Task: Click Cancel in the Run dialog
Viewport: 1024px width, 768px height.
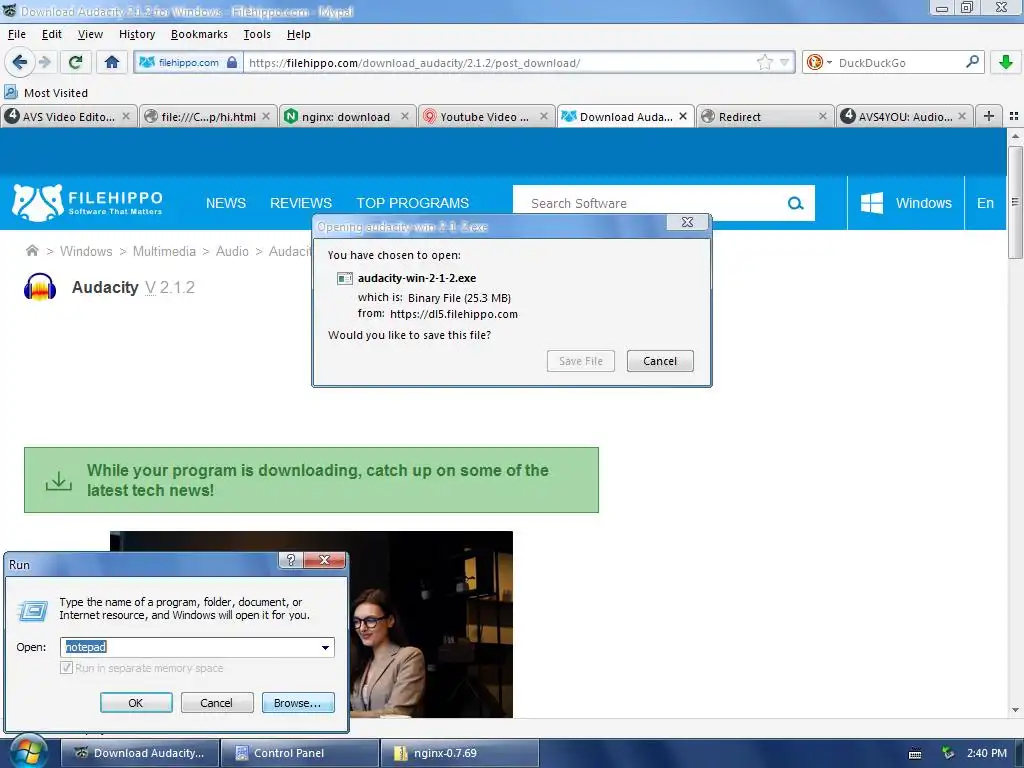Action: [216, 703]
